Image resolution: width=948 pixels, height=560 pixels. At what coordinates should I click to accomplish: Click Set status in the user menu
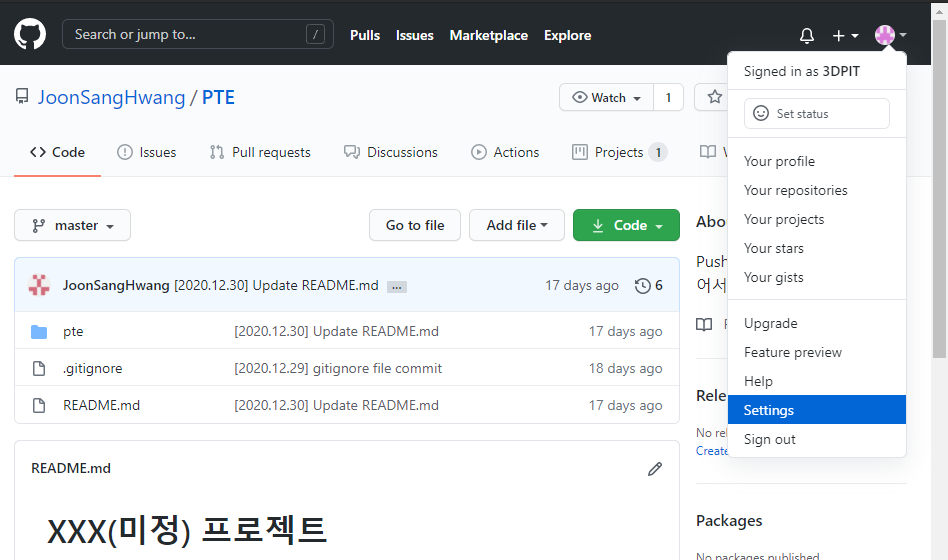pos(817,114)
